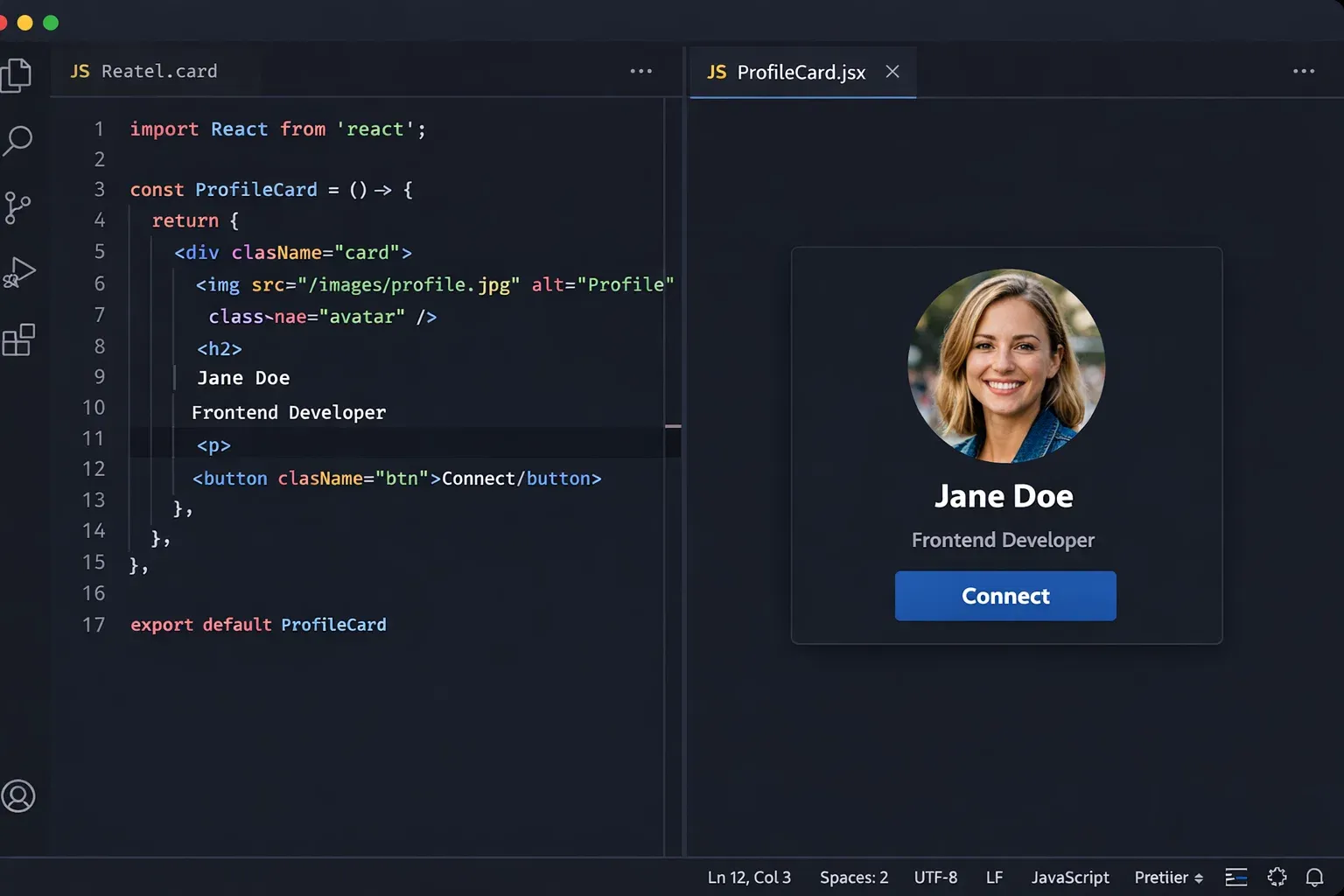The image size is (1344, 896).
Task: Click the JavaScript language mode indicator
Action: point(1069,877)
